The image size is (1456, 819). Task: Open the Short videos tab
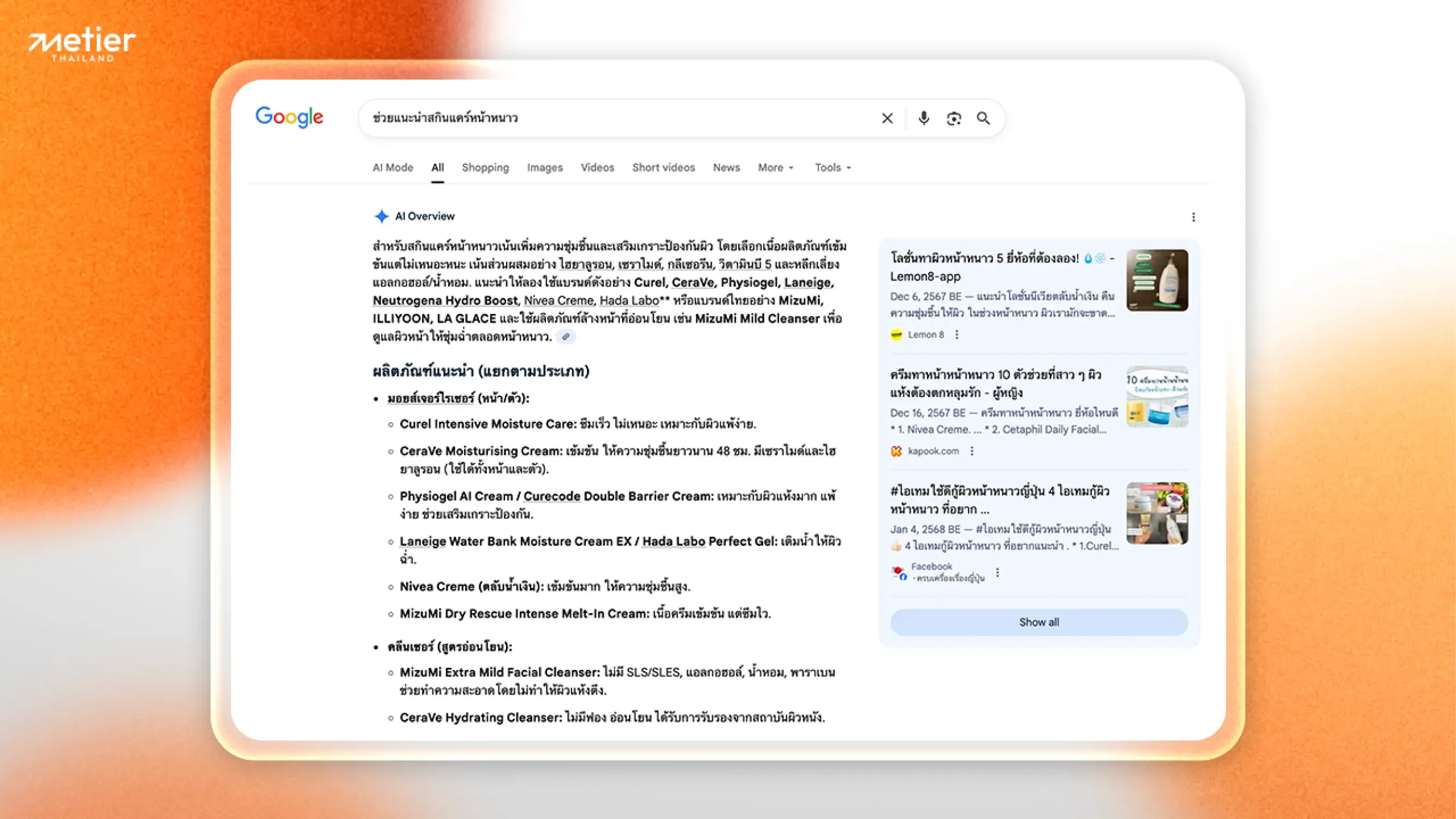click(663, 168)
